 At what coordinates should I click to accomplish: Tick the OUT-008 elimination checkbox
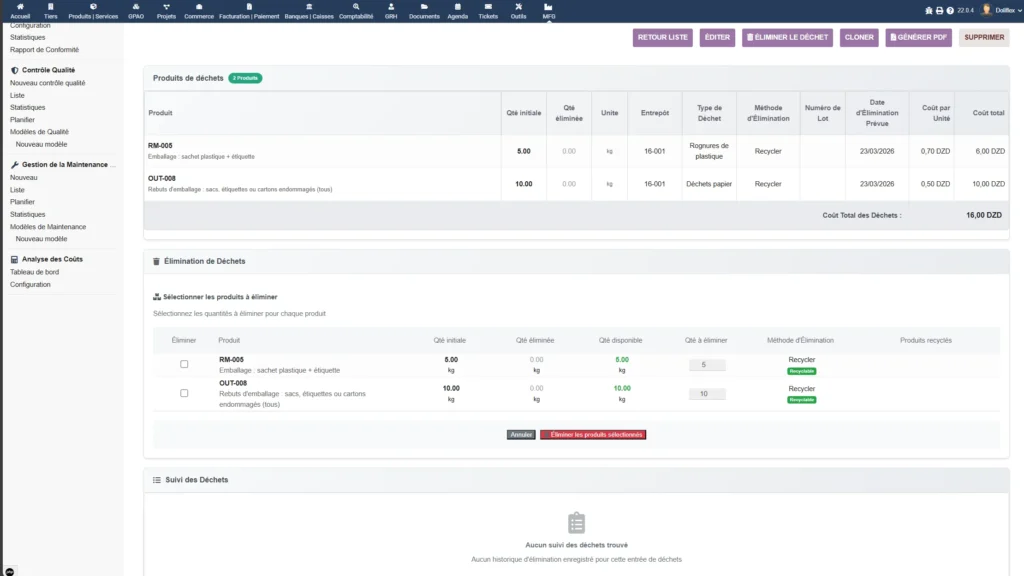pos(184,393)
